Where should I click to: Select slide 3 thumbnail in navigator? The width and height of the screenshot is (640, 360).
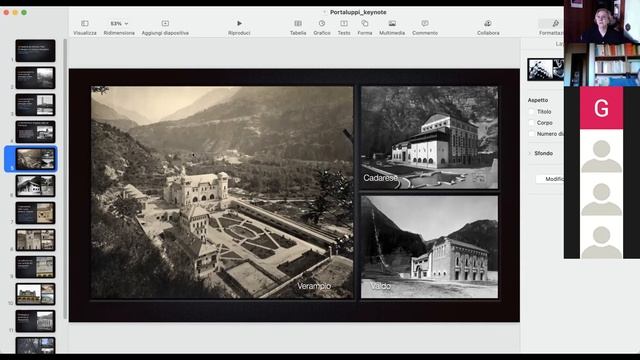pyautogui.click(x=36, y=104)
